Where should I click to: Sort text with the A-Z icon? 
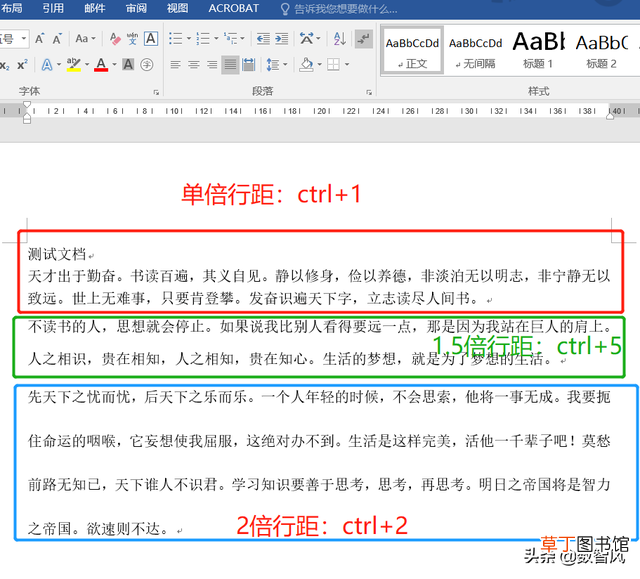tap(340, 39)
